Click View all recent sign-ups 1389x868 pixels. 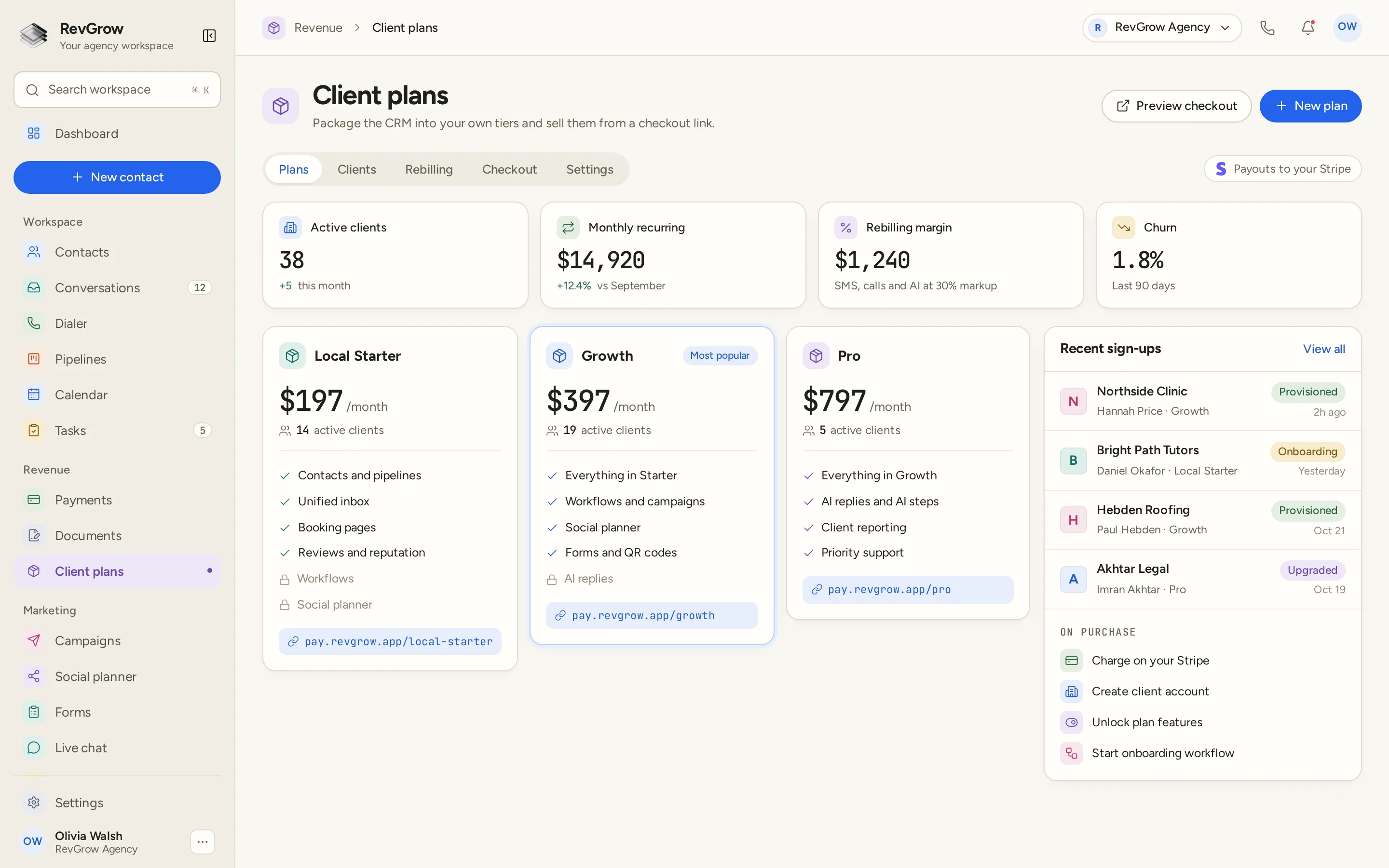1323,349
